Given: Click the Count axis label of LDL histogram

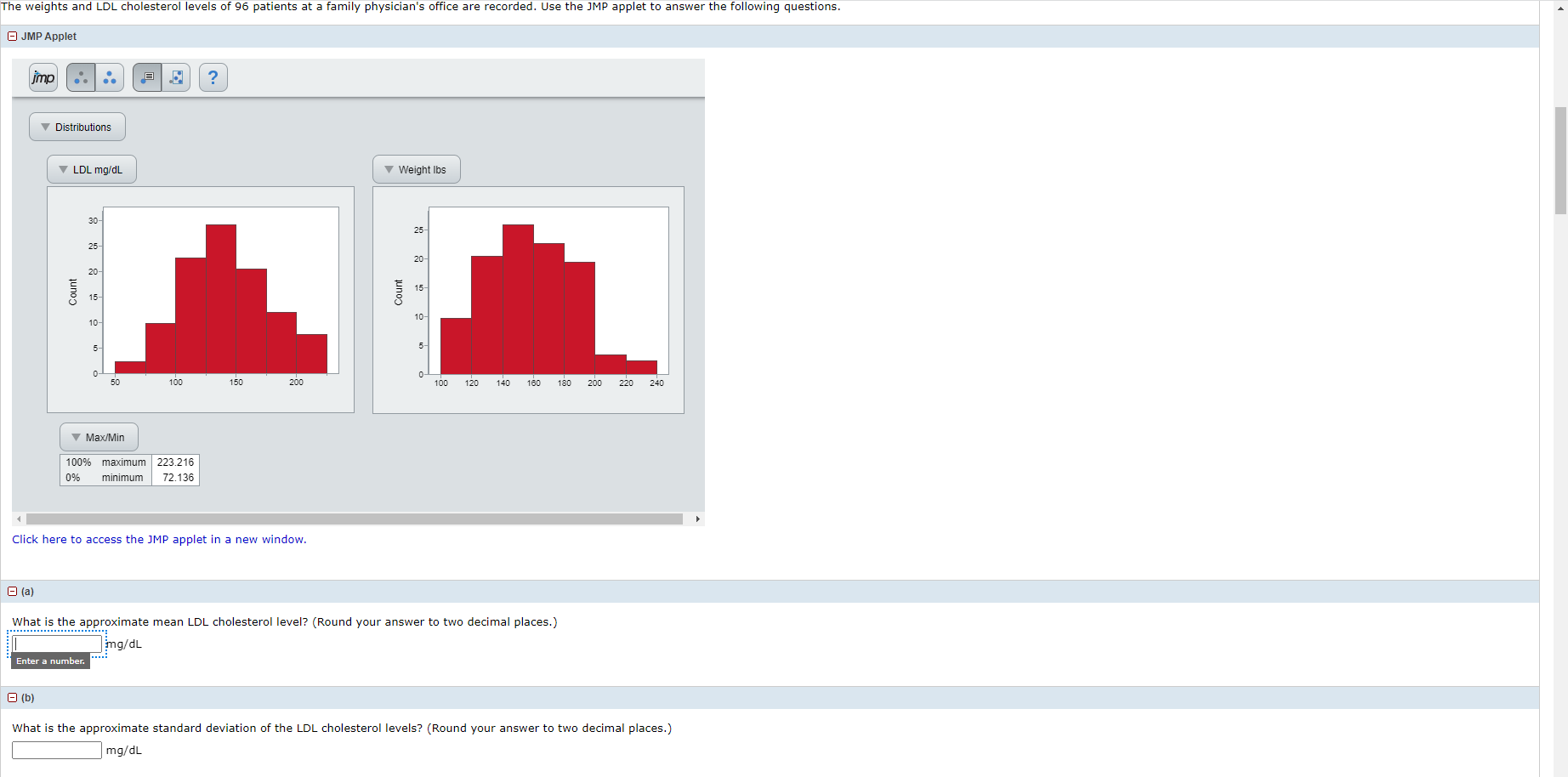Looking at the screenshot, I should 73,292.
